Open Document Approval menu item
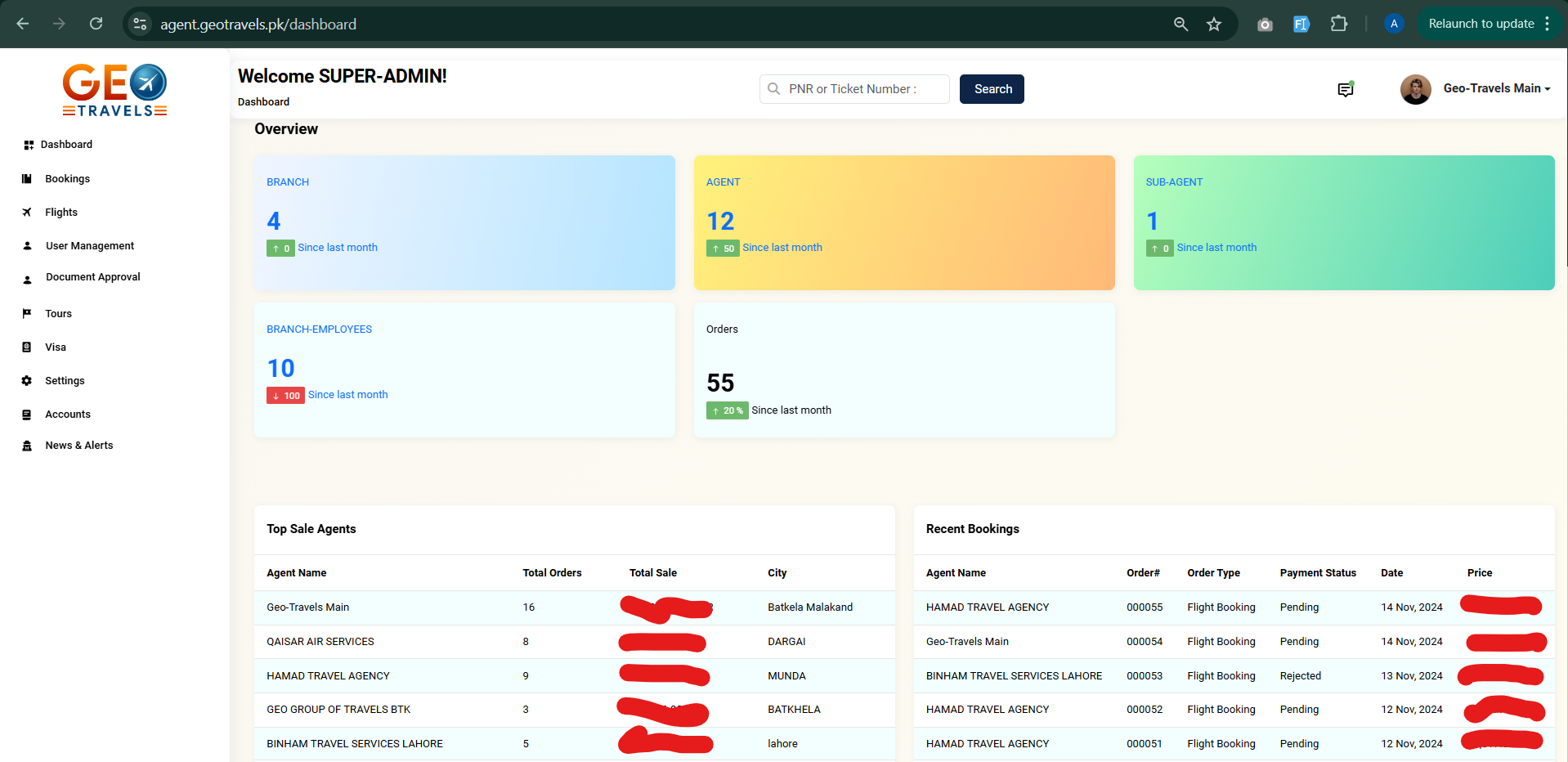 tap(93, 277)
